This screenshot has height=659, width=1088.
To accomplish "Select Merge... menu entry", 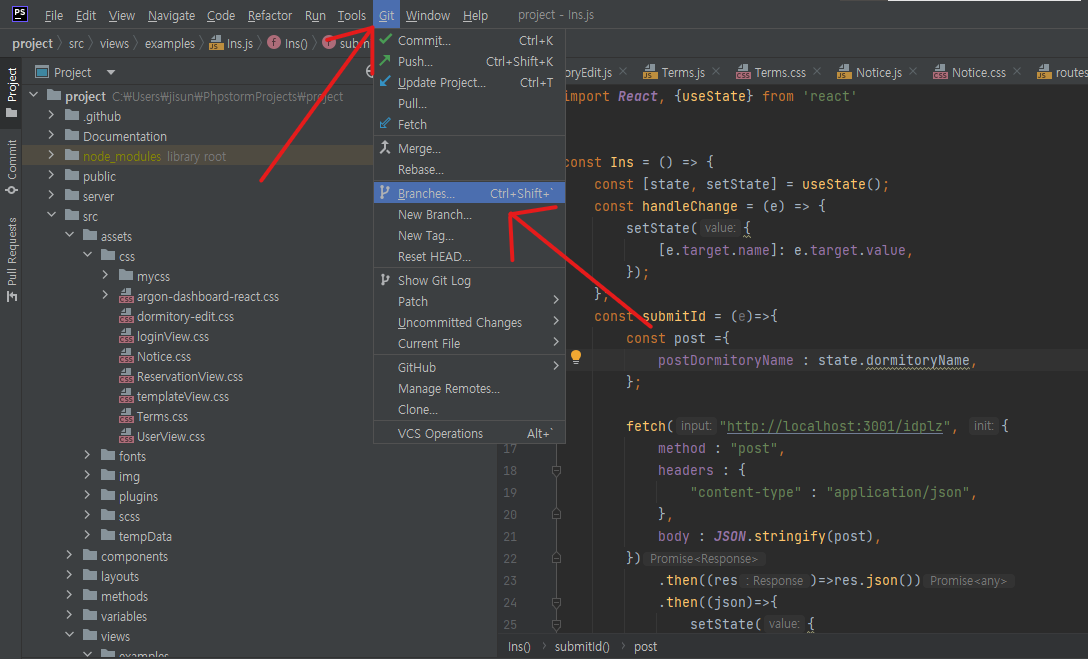I will (469, 148).
